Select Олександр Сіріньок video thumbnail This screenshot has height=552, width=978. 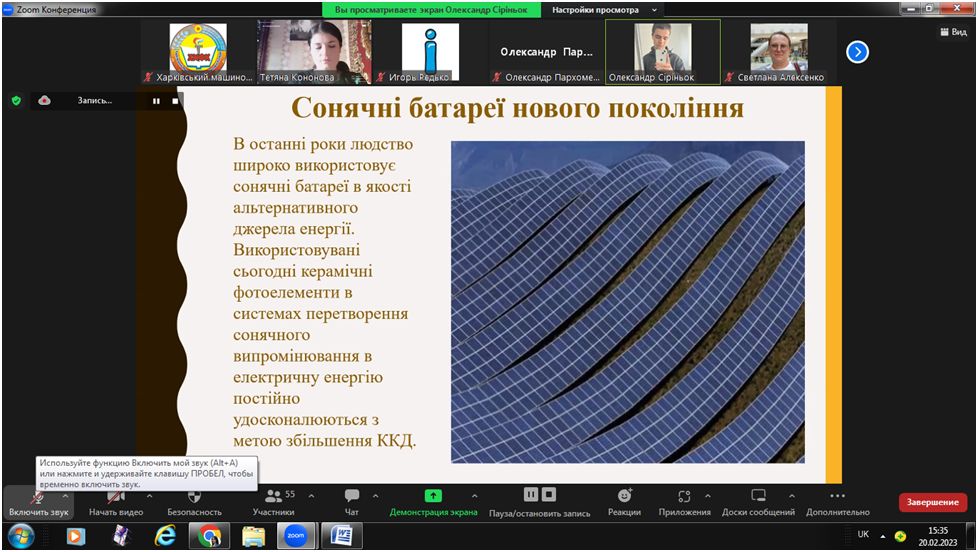point(662,52)
